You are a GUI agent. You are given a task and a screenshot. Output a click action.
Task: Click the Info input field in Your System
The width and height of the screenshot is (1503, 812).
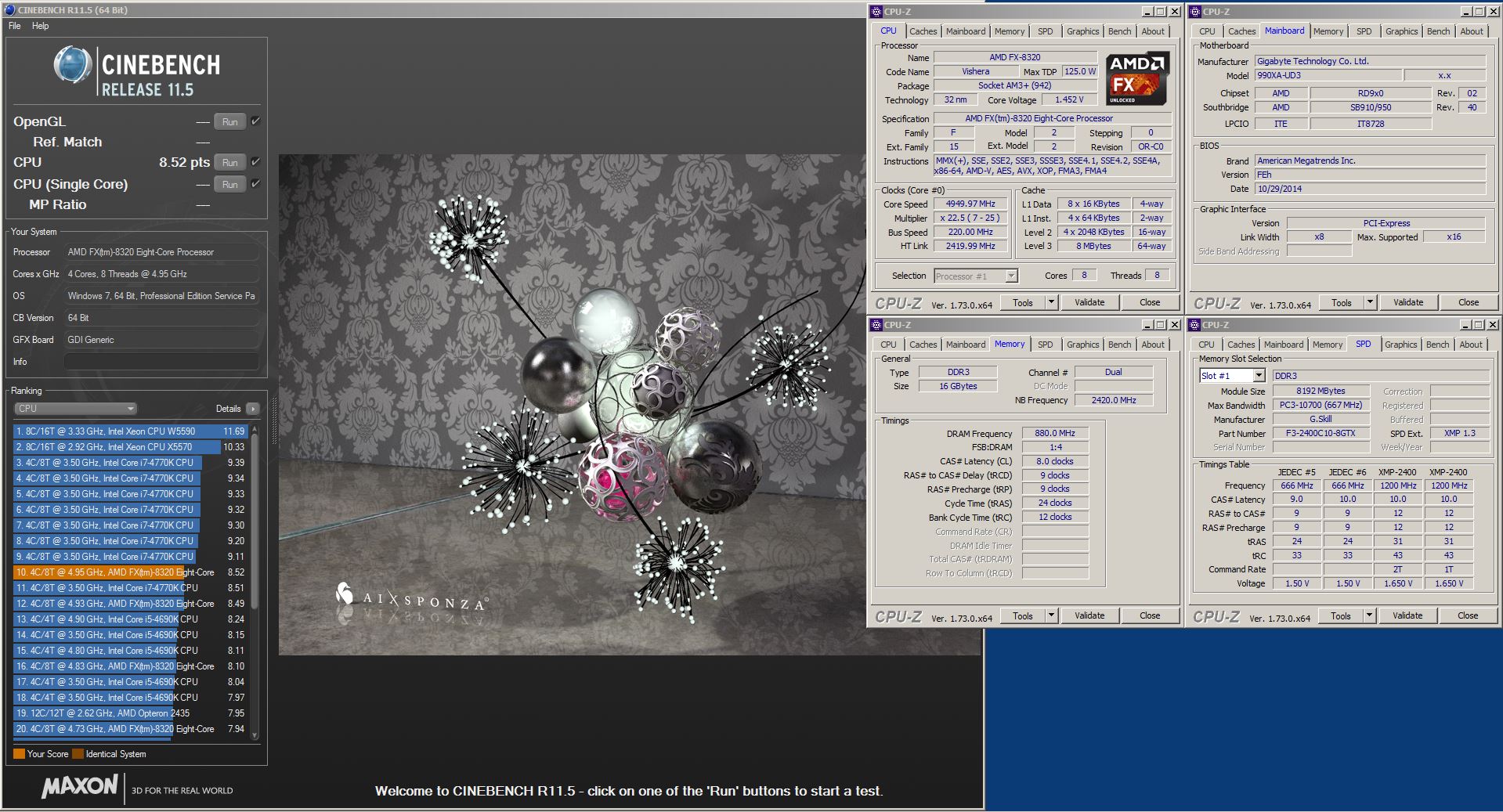pyautogui.click(x=161, y=362)
